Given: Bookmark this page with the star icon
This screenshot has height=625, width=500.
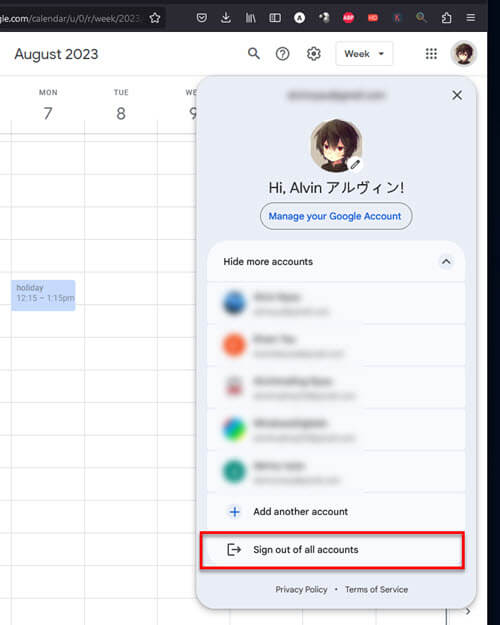Looking at the screenshot, I should pyautogui.click(x=155, y=18).
